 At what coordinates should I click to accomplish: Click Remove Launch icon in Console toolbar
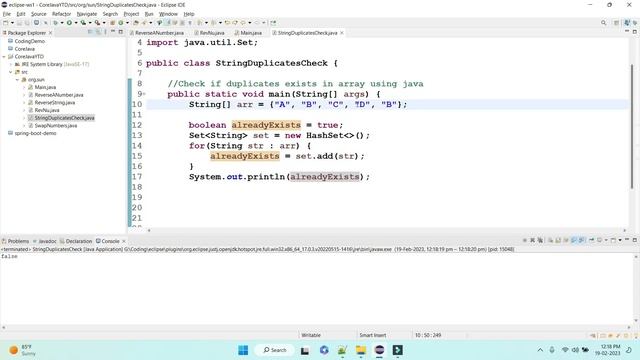[x=532, y=240]
